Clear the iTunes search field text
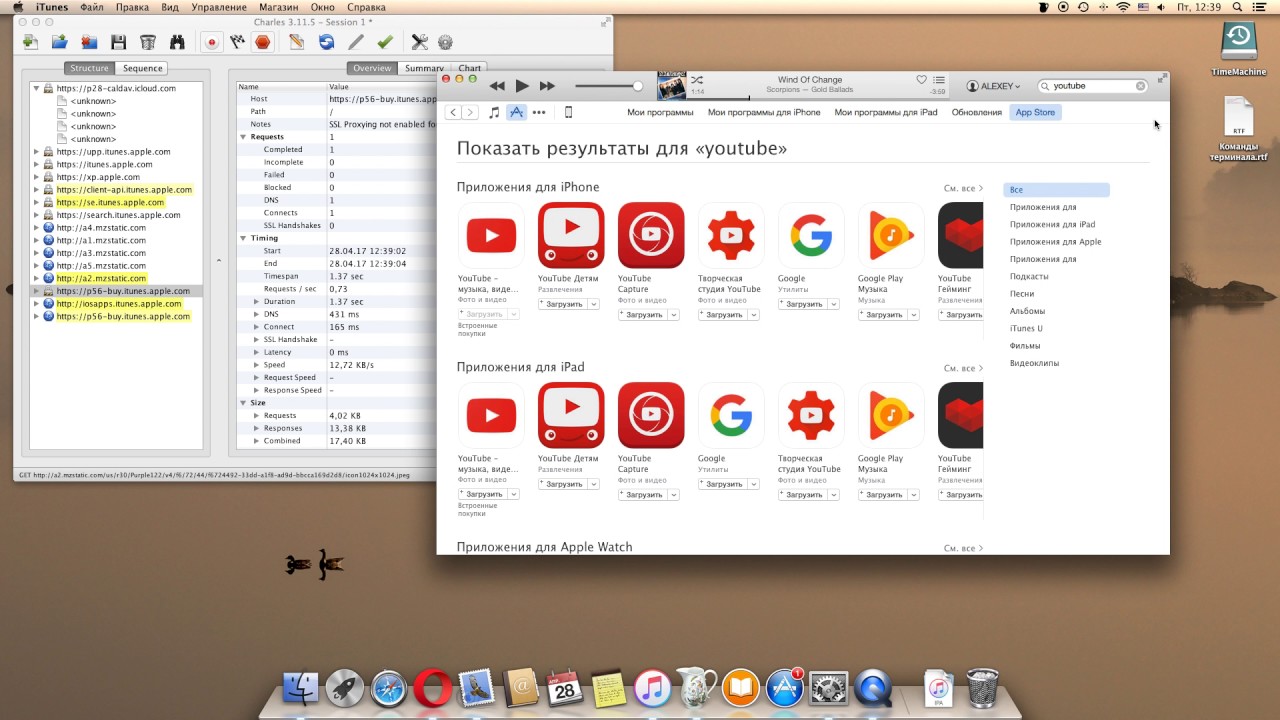The width and height of the screenshot is (1280, 720). (1140, 86)
